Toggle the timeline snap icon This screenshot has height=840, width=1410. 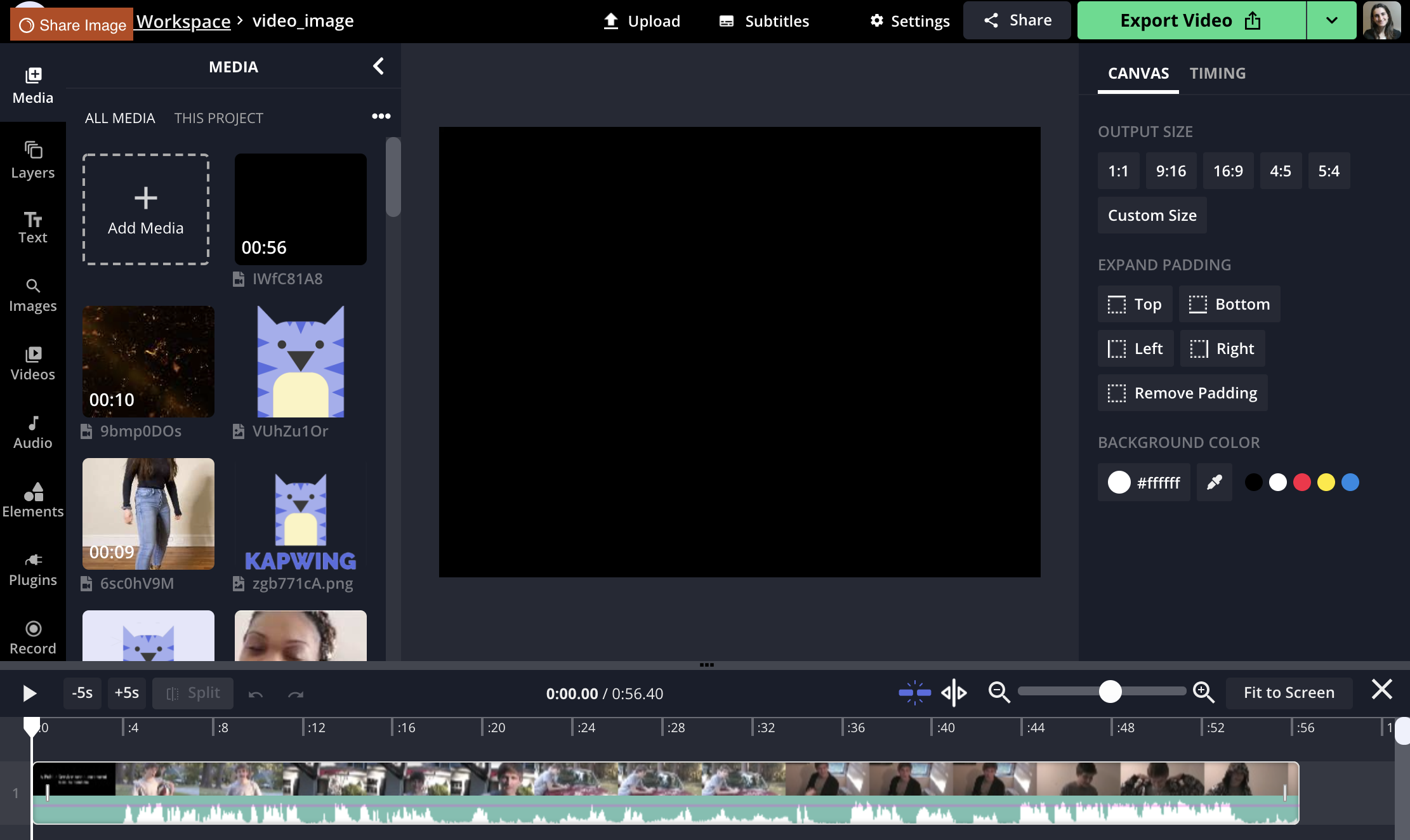tap(914, 692)
